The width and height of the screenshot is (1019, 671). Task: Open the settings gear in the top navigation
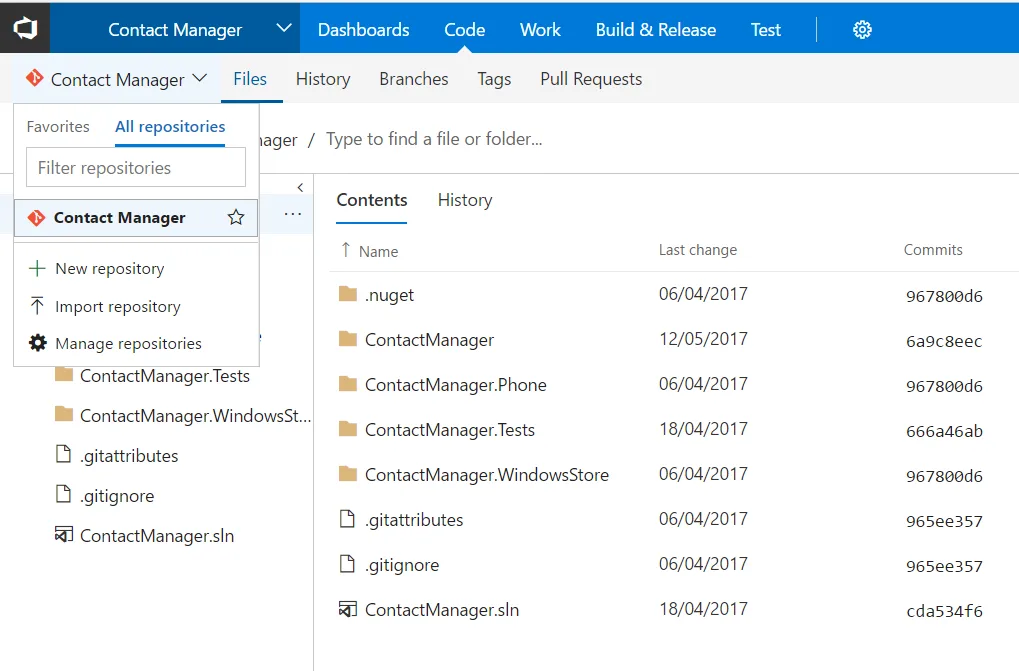pos(862,29)
